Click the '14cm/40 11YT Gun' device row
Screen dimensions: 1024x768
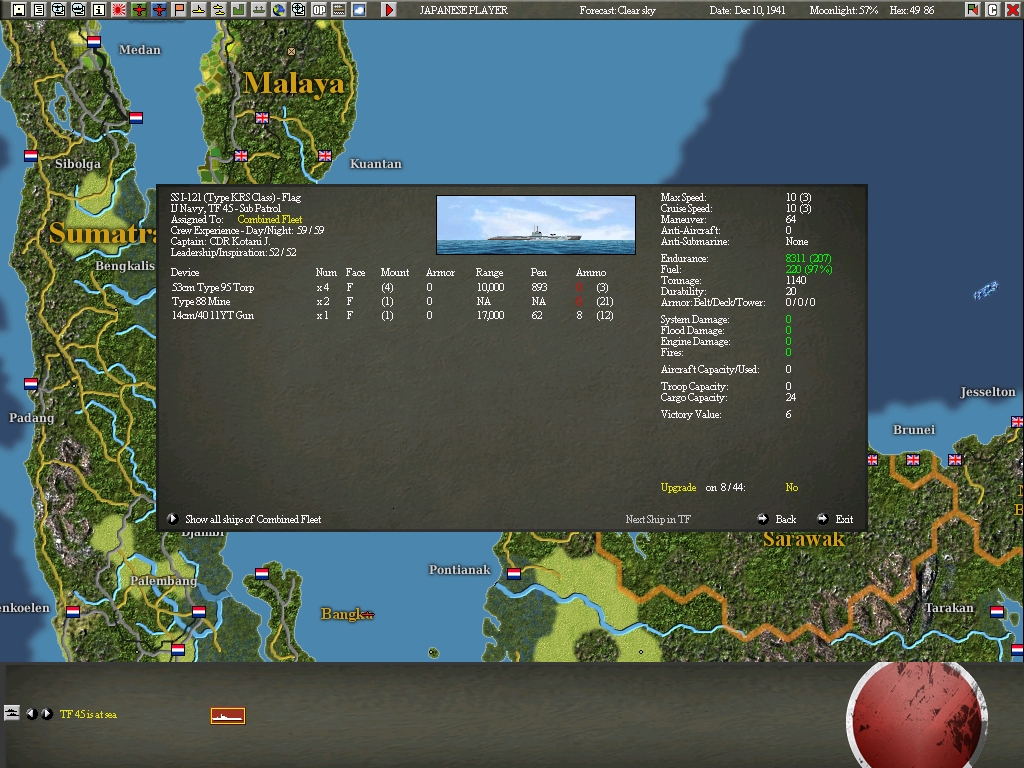392,315
